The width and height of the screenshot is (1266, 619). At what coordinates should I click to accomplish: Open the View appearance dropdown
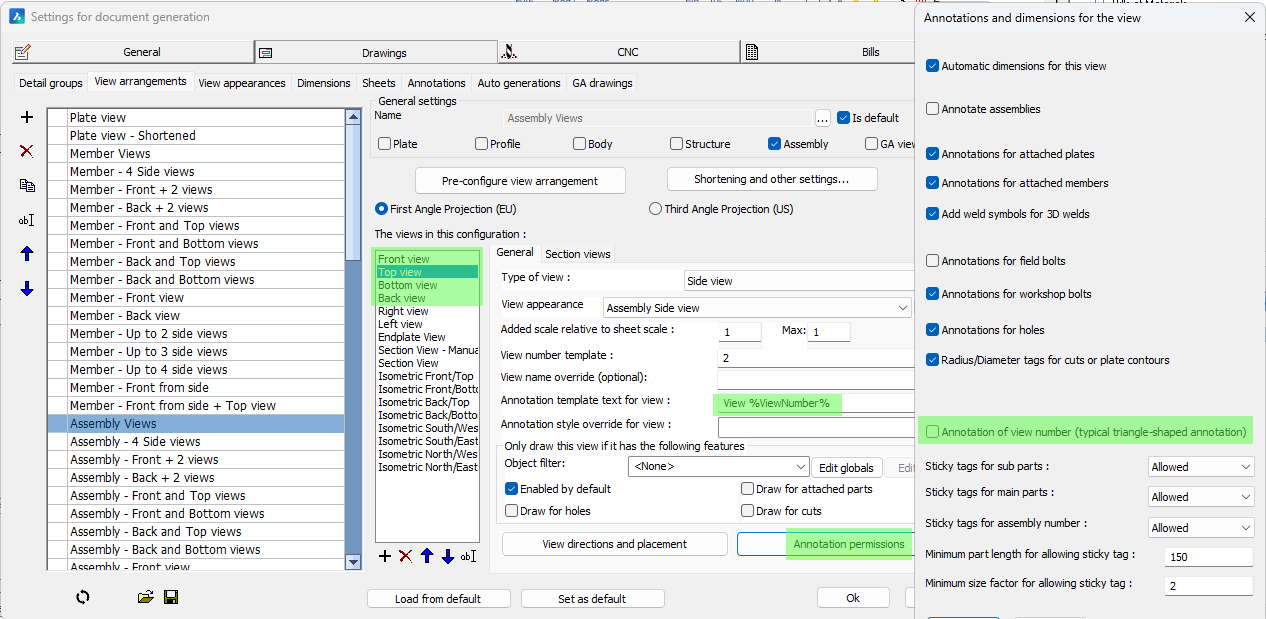(x=903, y=307)
